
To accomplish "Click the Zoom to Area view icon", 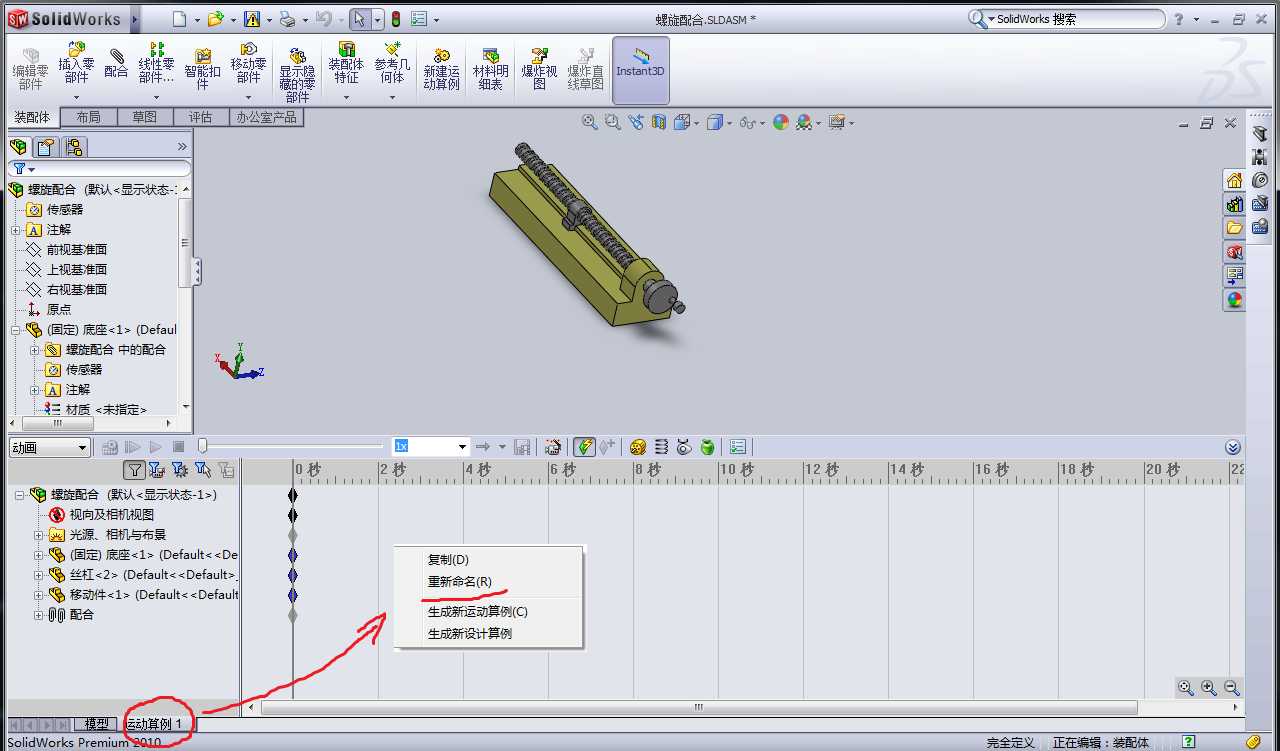I will 612,122.
